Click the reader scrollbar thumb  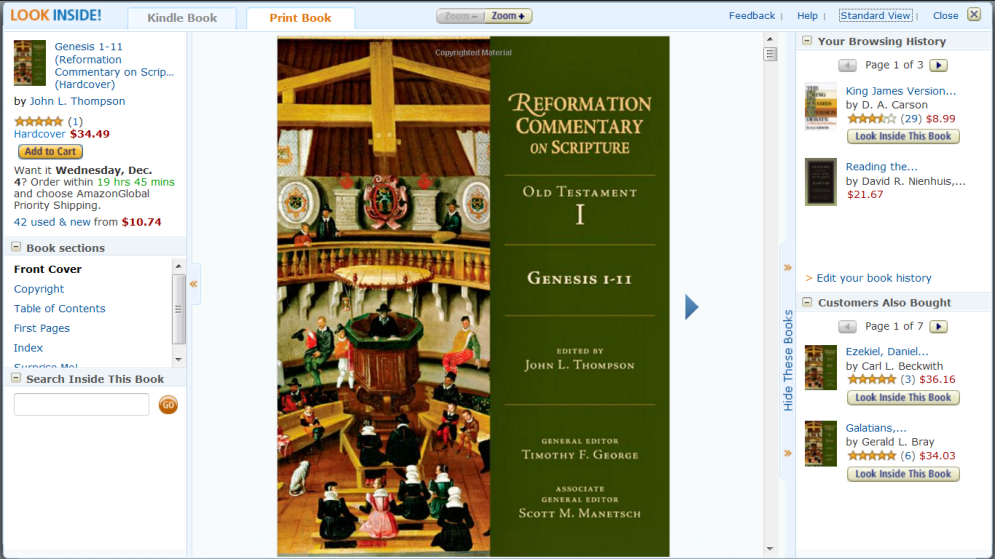click(770, 54)
